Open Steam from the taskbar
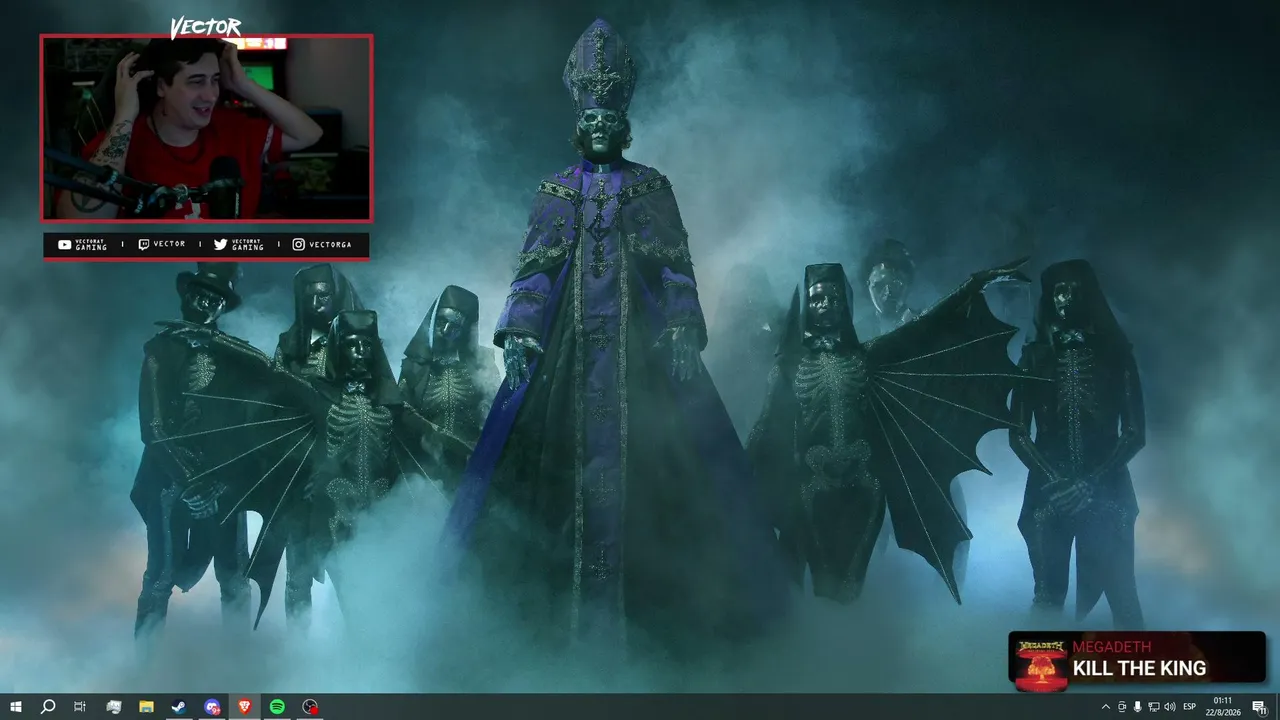This screenshot has height=720, width=1280. click(x=178, y=707)
